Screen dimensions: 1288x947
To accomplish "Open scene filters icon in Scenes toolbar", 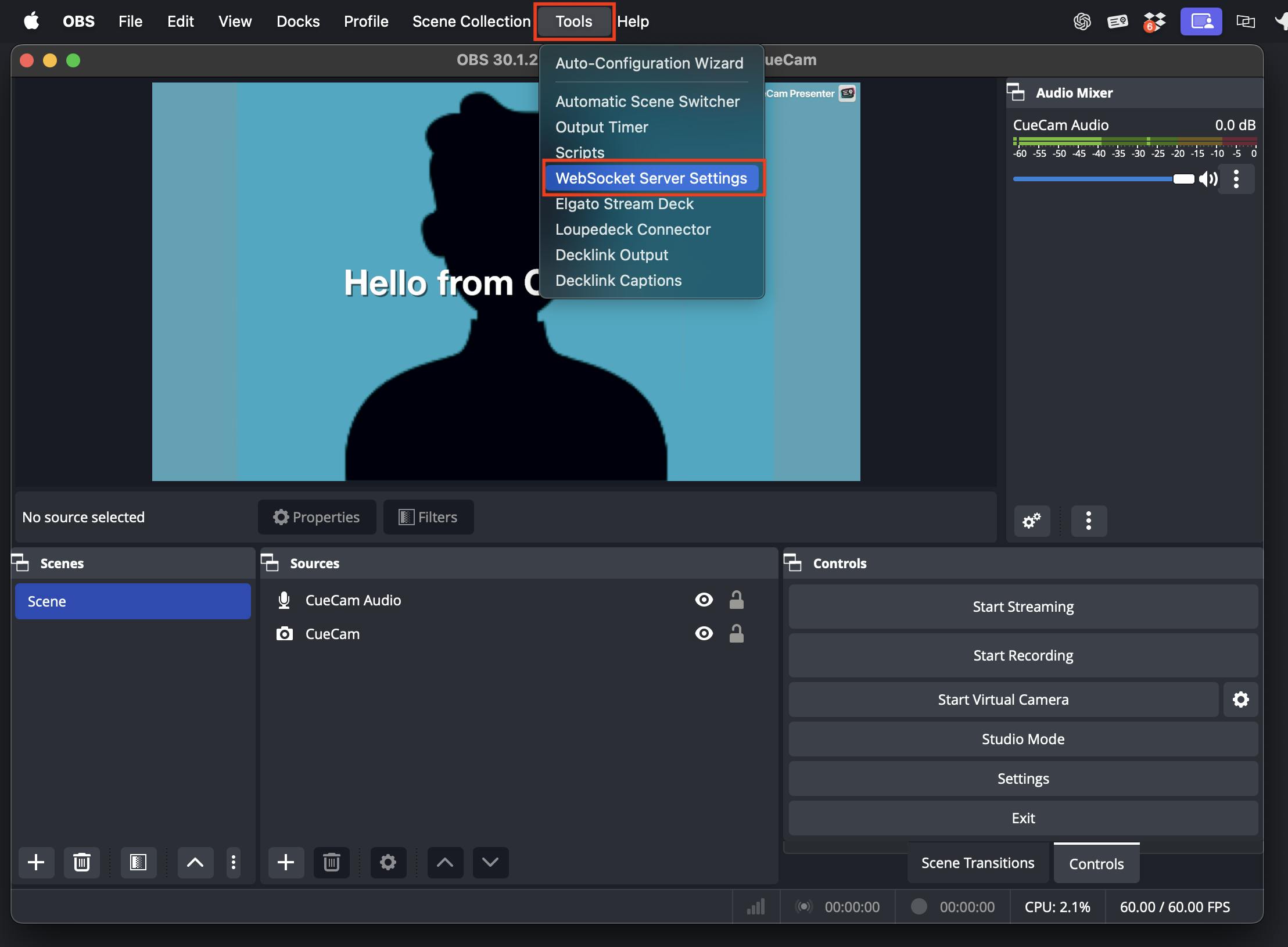I will (138, 862).
